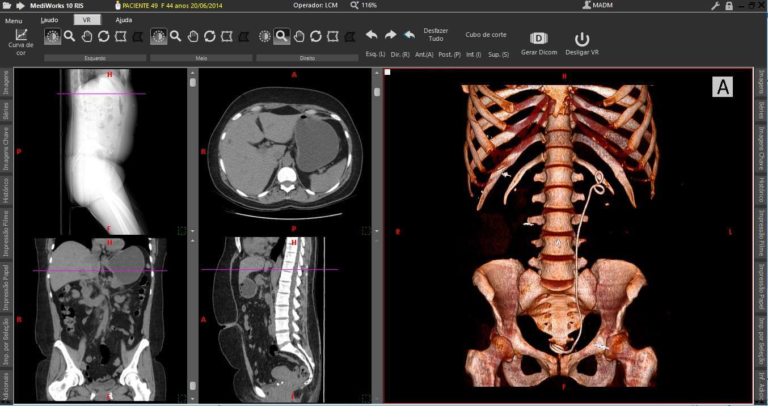Click the blue Desfazer Tudo arrow icon
Screen dimensions: 768x406
(x=409, y=35)
